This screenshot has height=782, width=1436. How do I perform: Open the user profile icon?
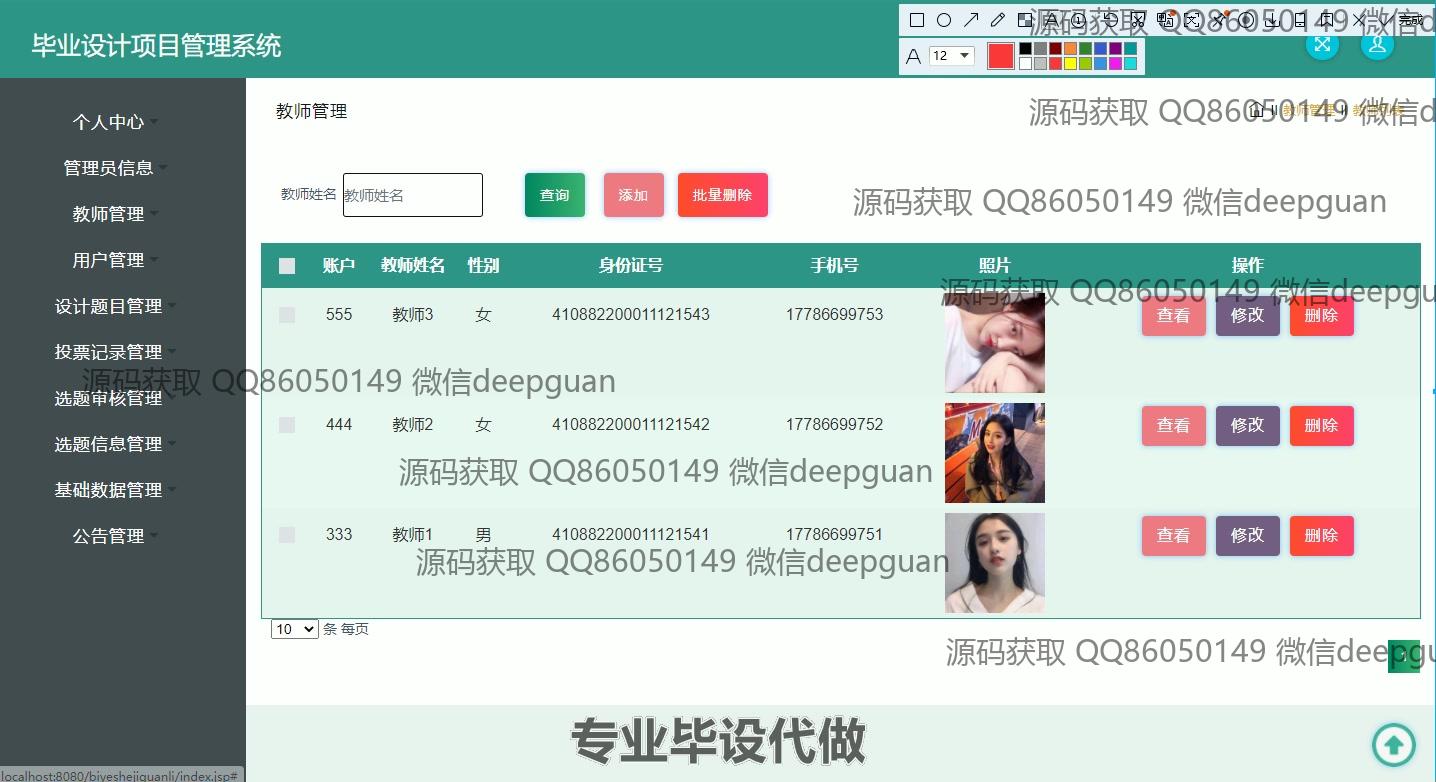tap(1377, 45)
